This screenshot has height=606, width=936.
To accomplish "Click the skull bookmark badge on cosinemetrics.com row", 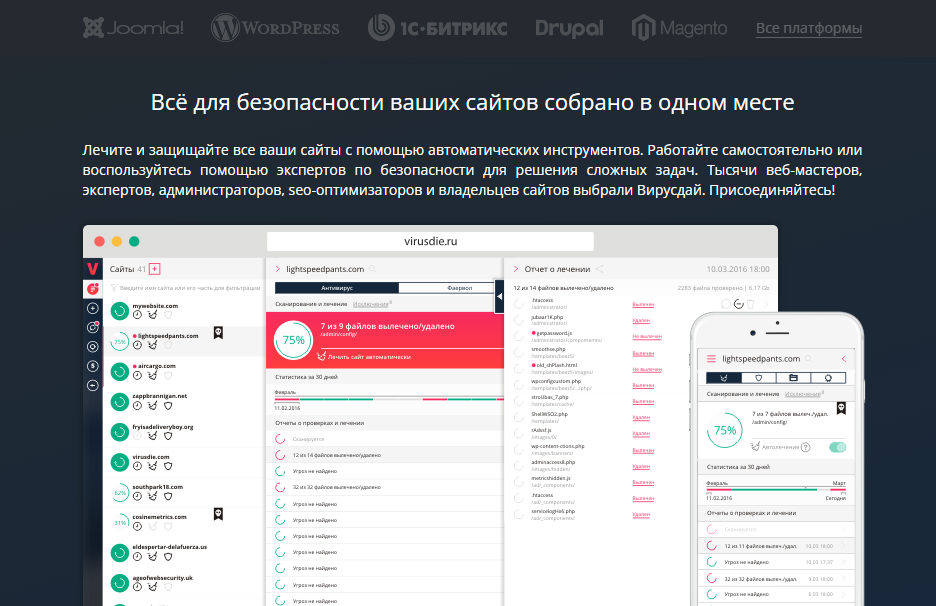I will (218, 514).
